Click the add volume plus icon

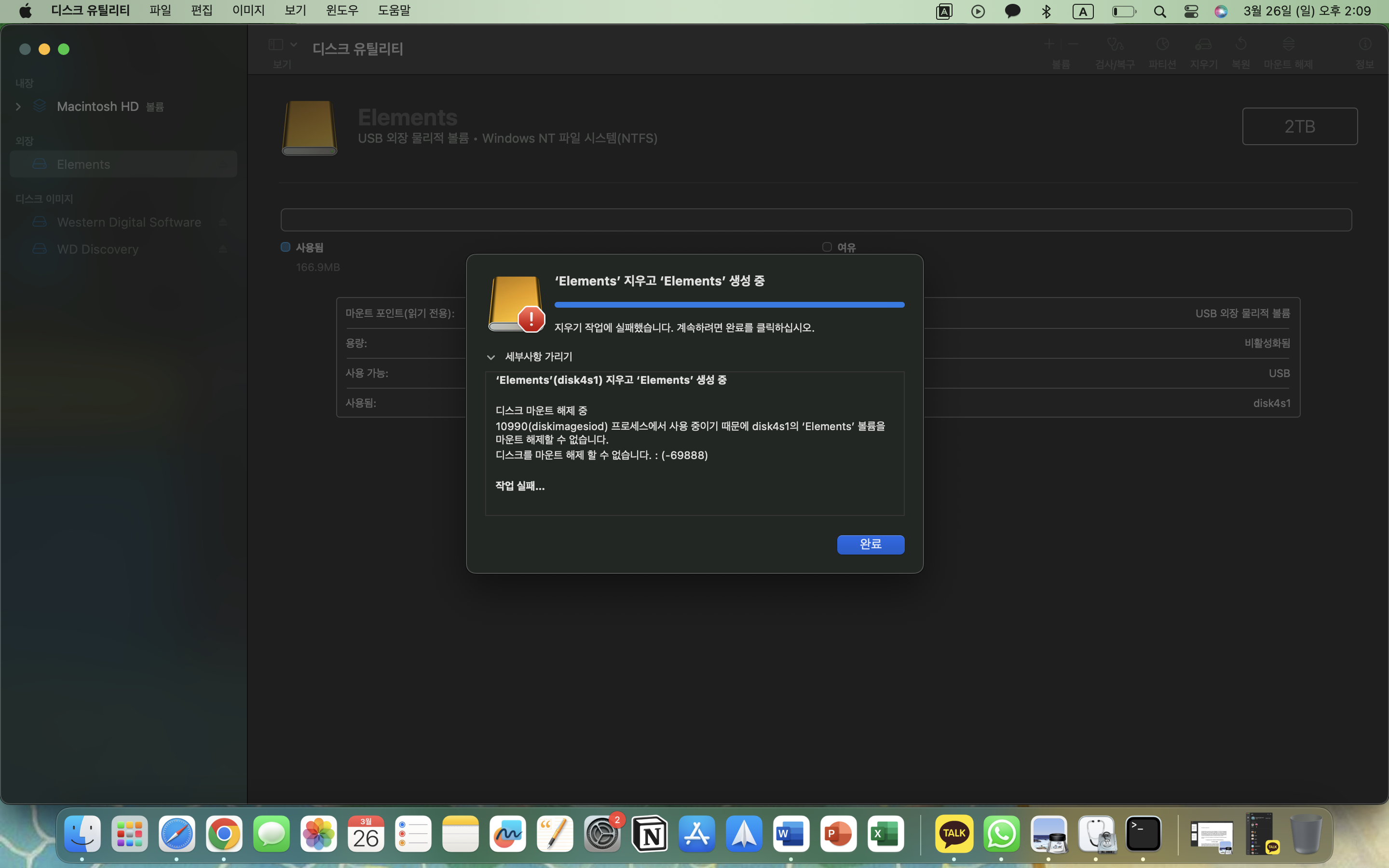pyautogui.click(x=1049, y=44)
